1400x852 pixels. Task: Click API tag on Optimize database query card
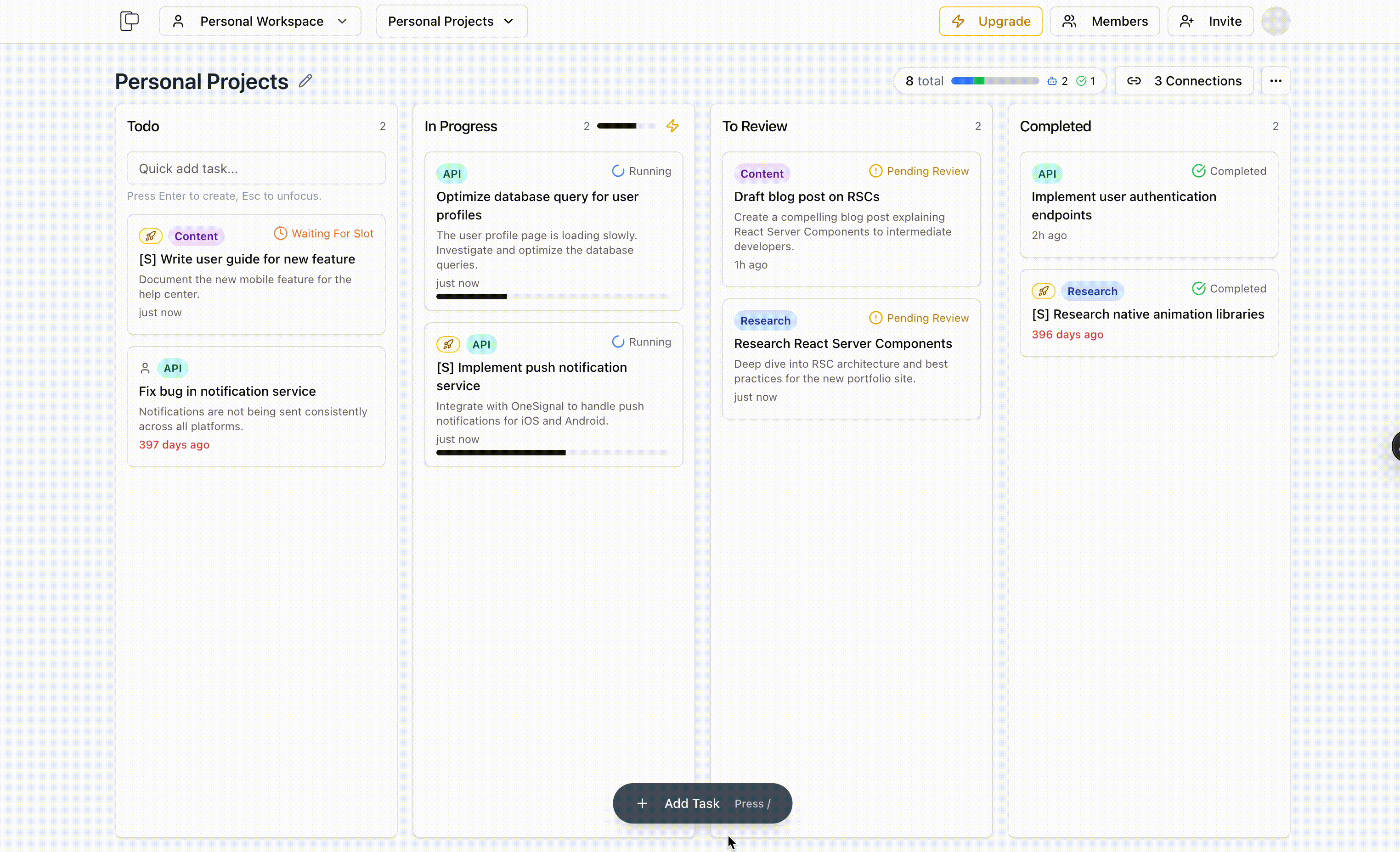452,173
